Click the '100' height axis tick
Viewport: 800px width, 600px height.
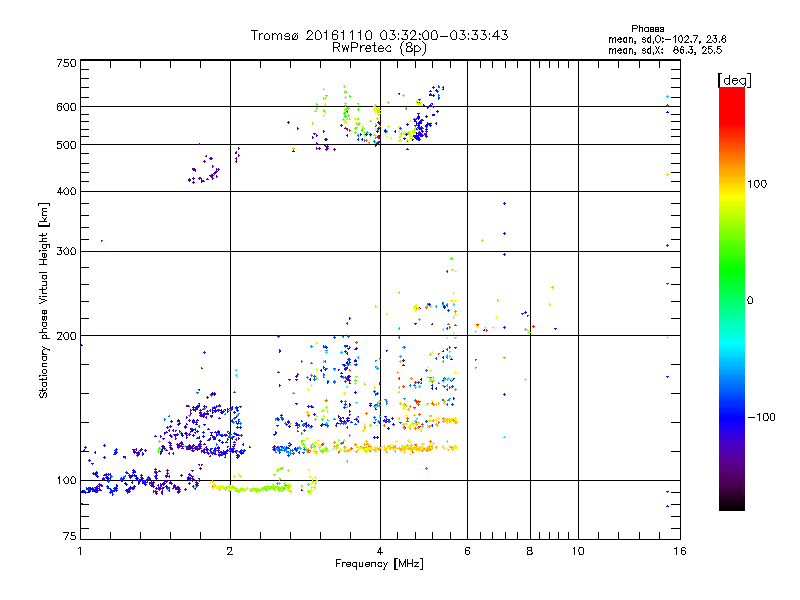coord(66,480)
